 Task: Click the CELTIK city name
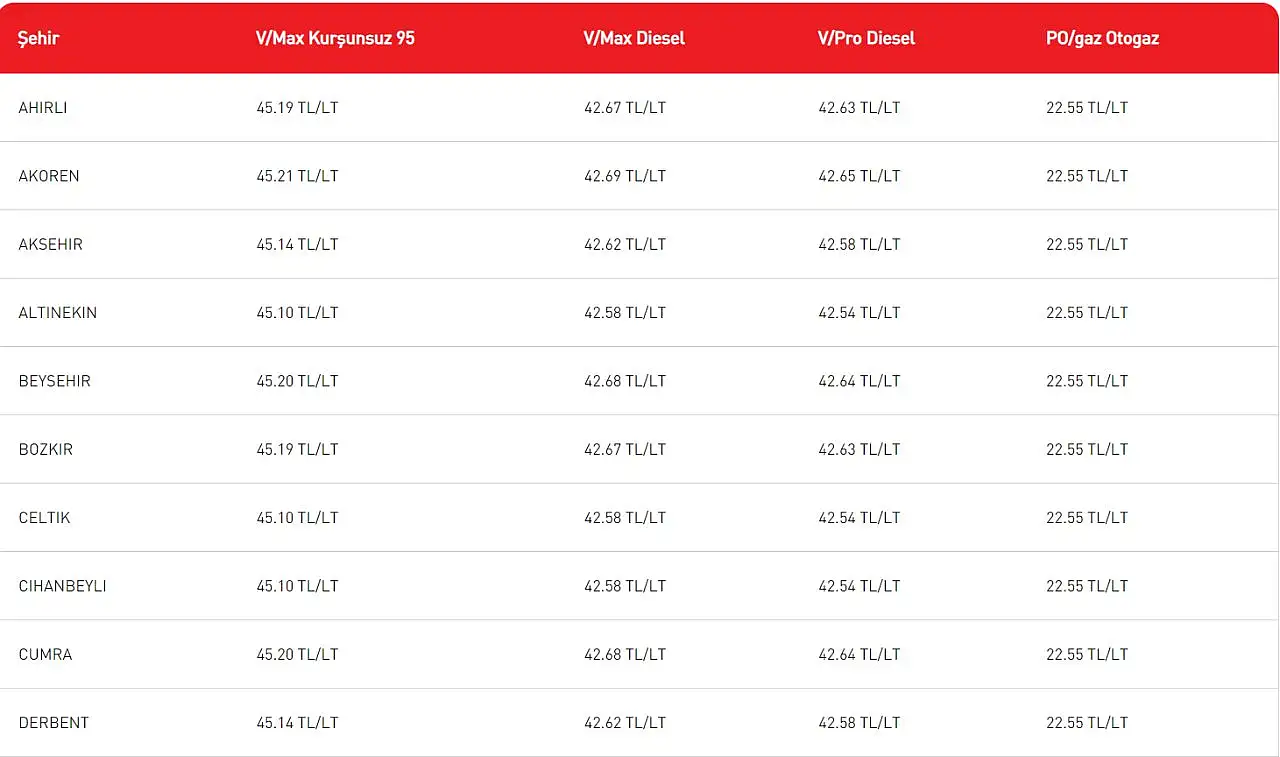[x=44, y=518]
